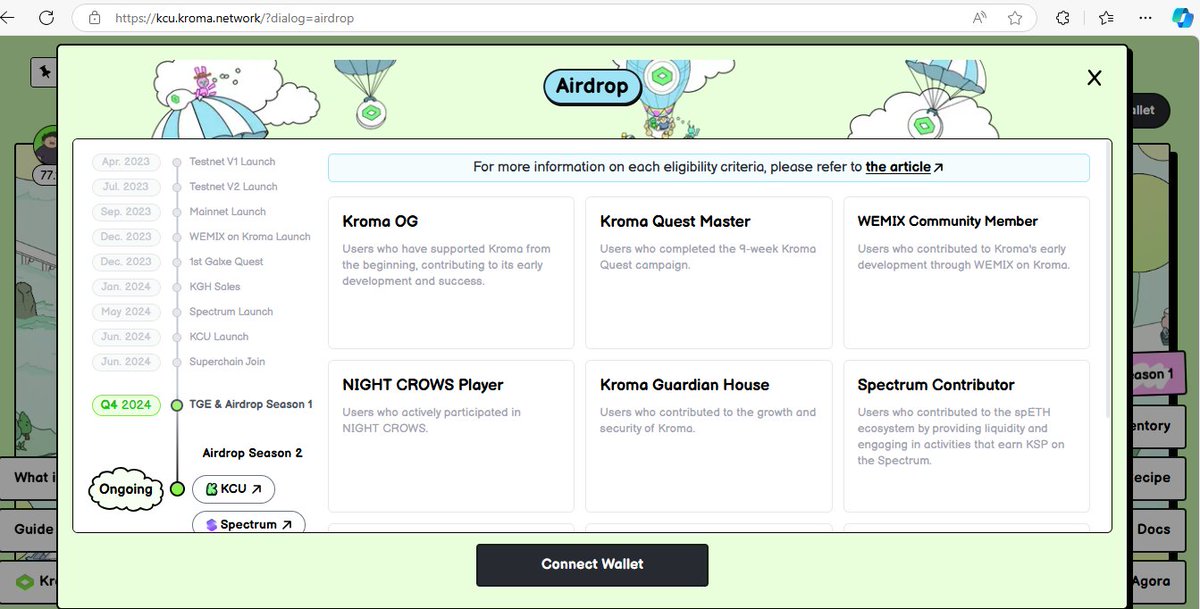Click the site info lock icon

point(95,17)
